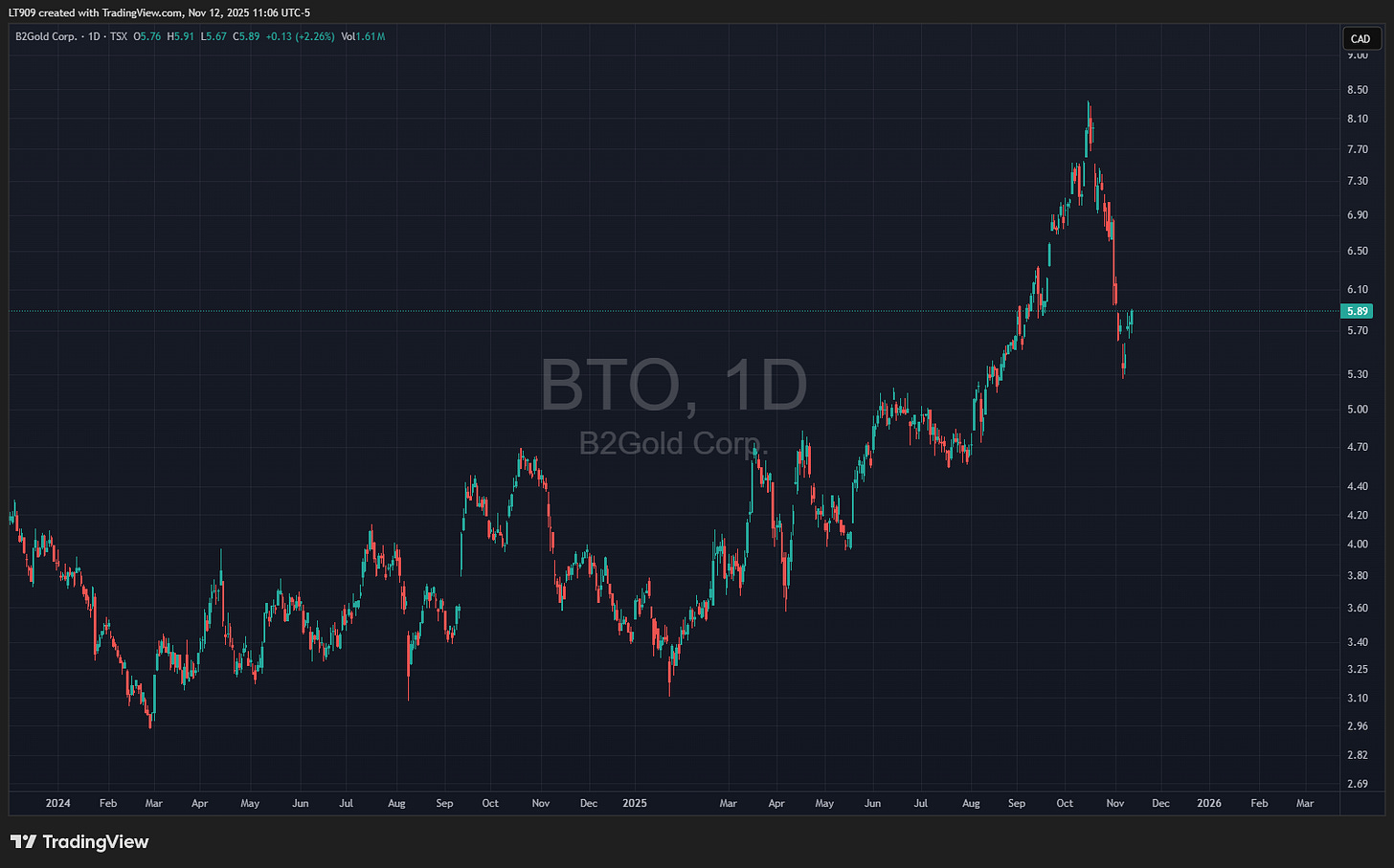The image size is (1394, 868).
Task: Click the 5.30 price axis label
Action: click(1357, 374)
